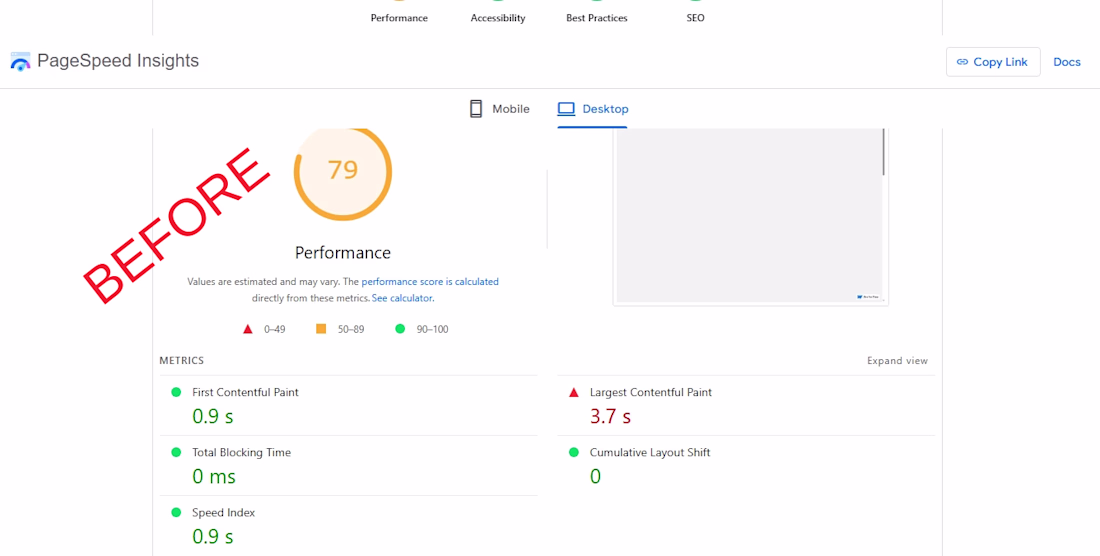Screen dimensions: 1100x556
Task: Click the Copy Link button
Action: 993,62
